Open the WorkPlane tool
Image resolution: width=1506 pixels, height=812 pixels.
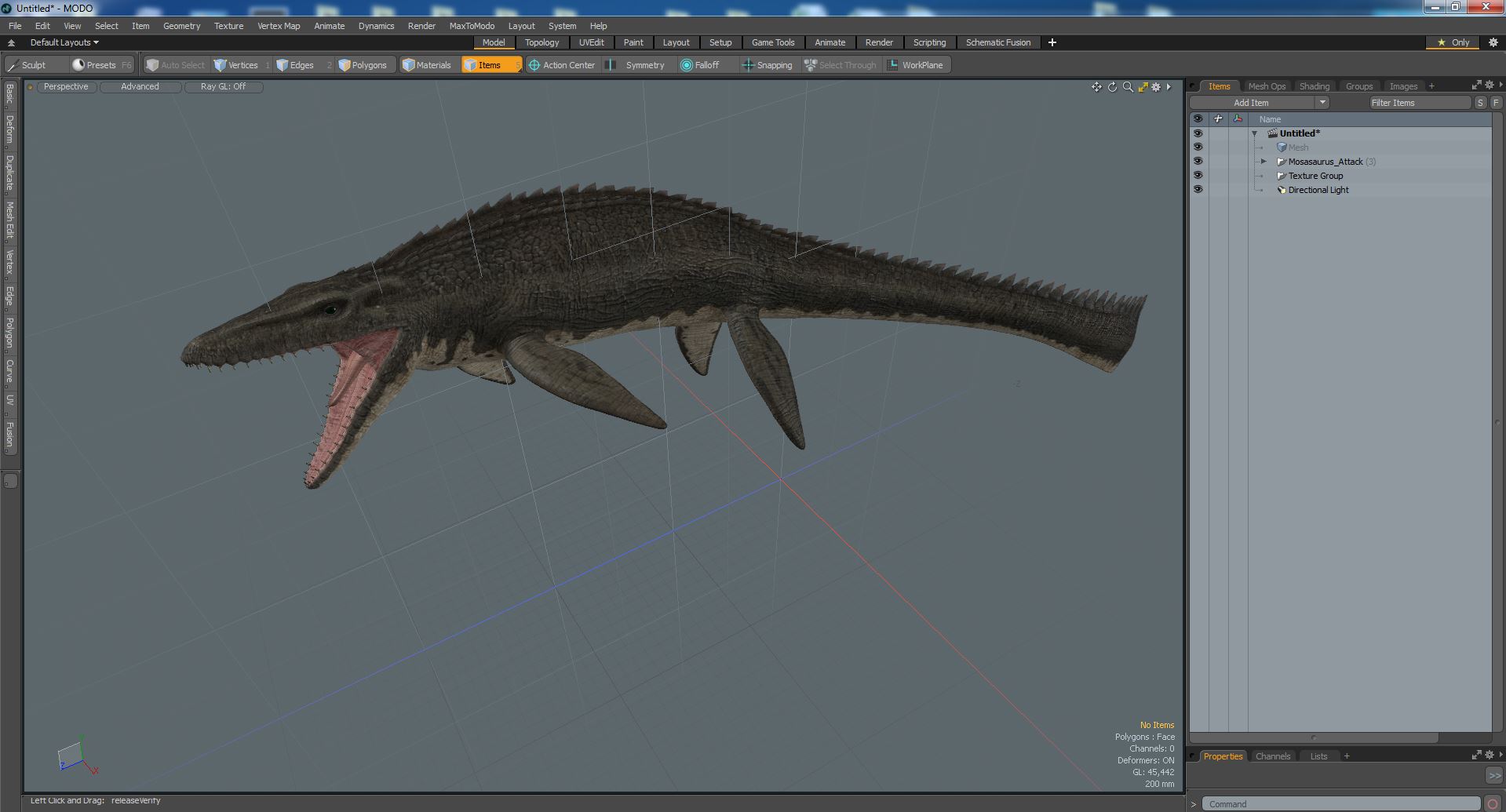(x=914, y=65)
